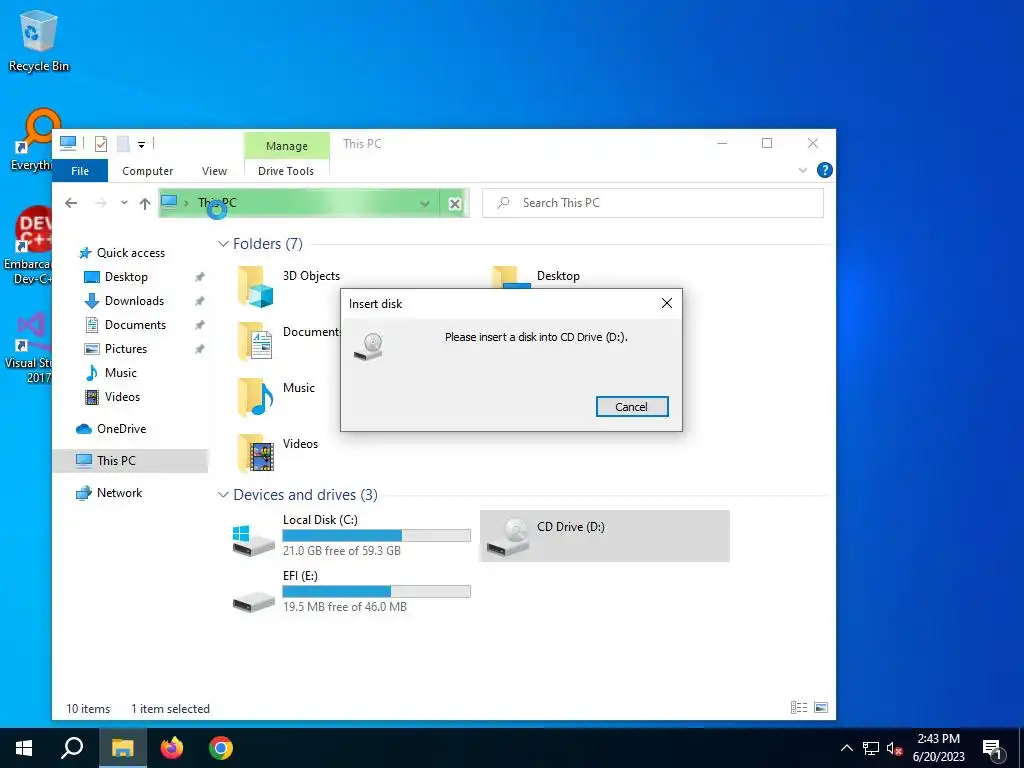Open the Windows Start menu
Viewport: 1024px width, 768px height.
click(24, 748)
